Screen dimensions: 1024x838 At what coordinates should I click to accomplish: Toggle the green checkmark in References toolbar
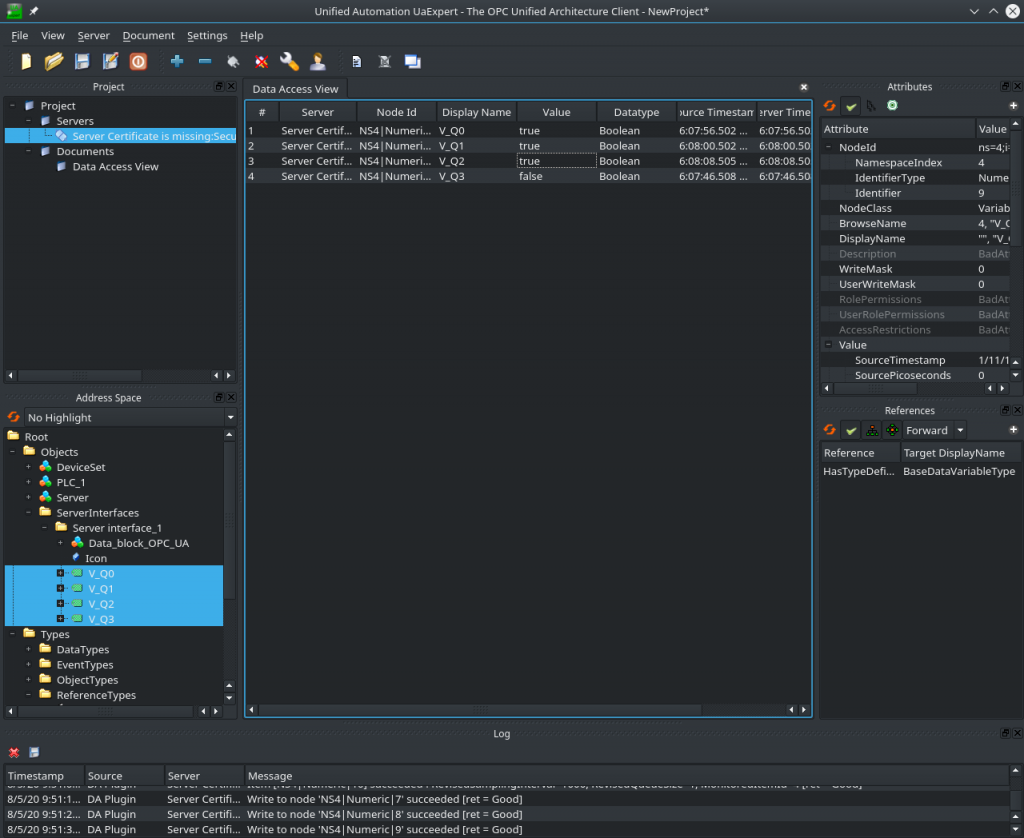(x=850, y=430)
